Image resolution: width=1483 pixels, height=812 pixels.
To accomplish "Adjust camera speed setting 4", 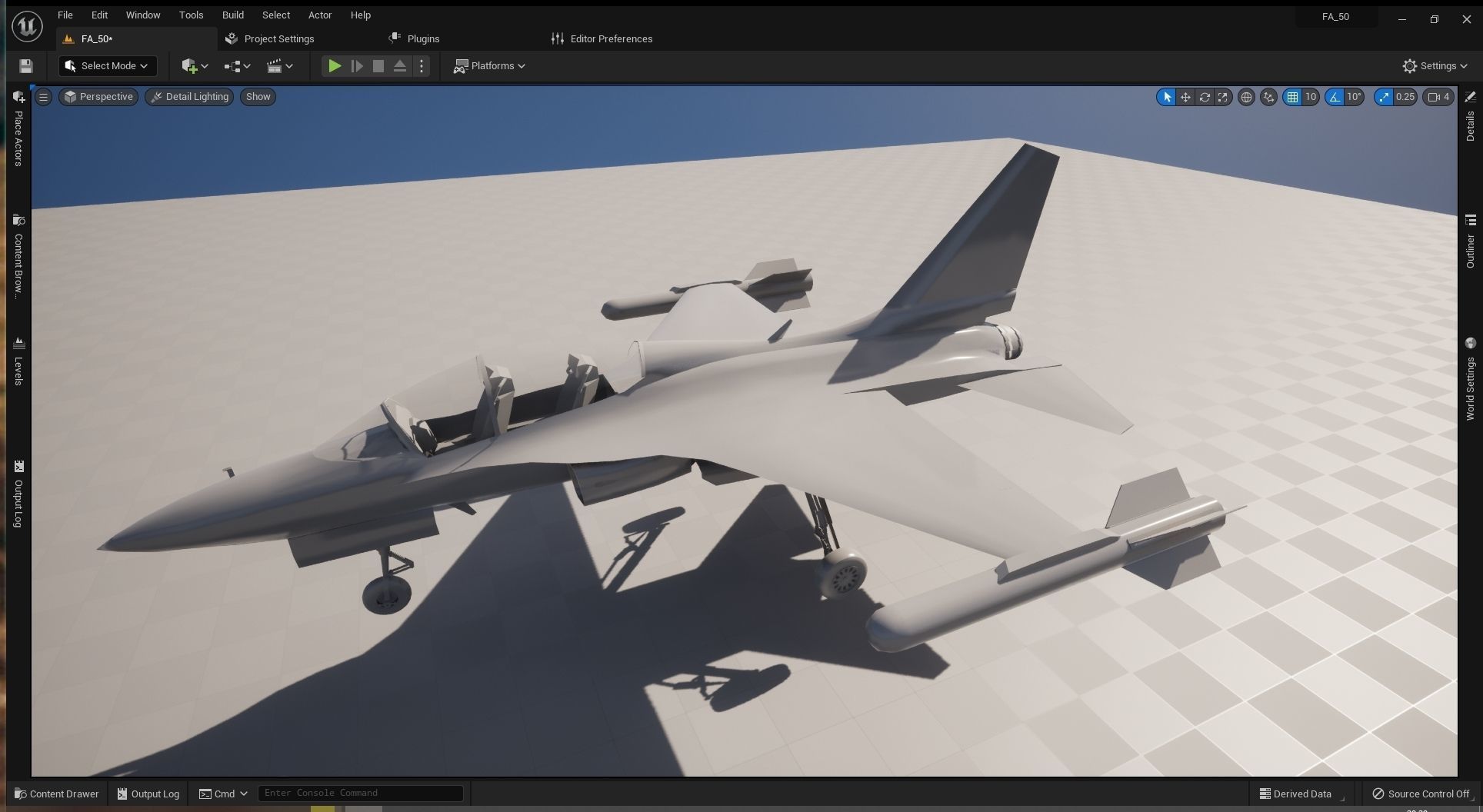I will coord(1438,97).
